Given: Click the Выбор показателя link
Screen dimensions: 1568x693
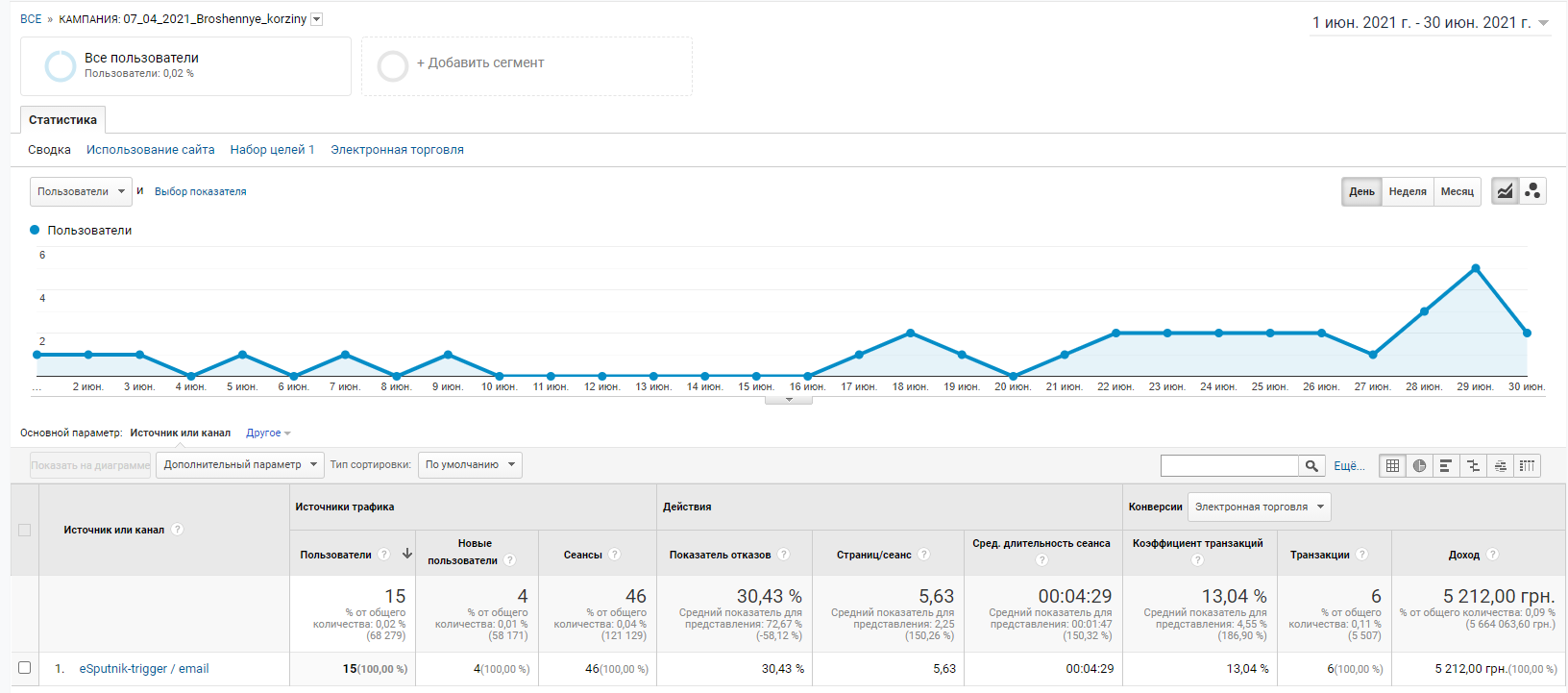Looking at the screenshot, I should (x=200, y=191).
